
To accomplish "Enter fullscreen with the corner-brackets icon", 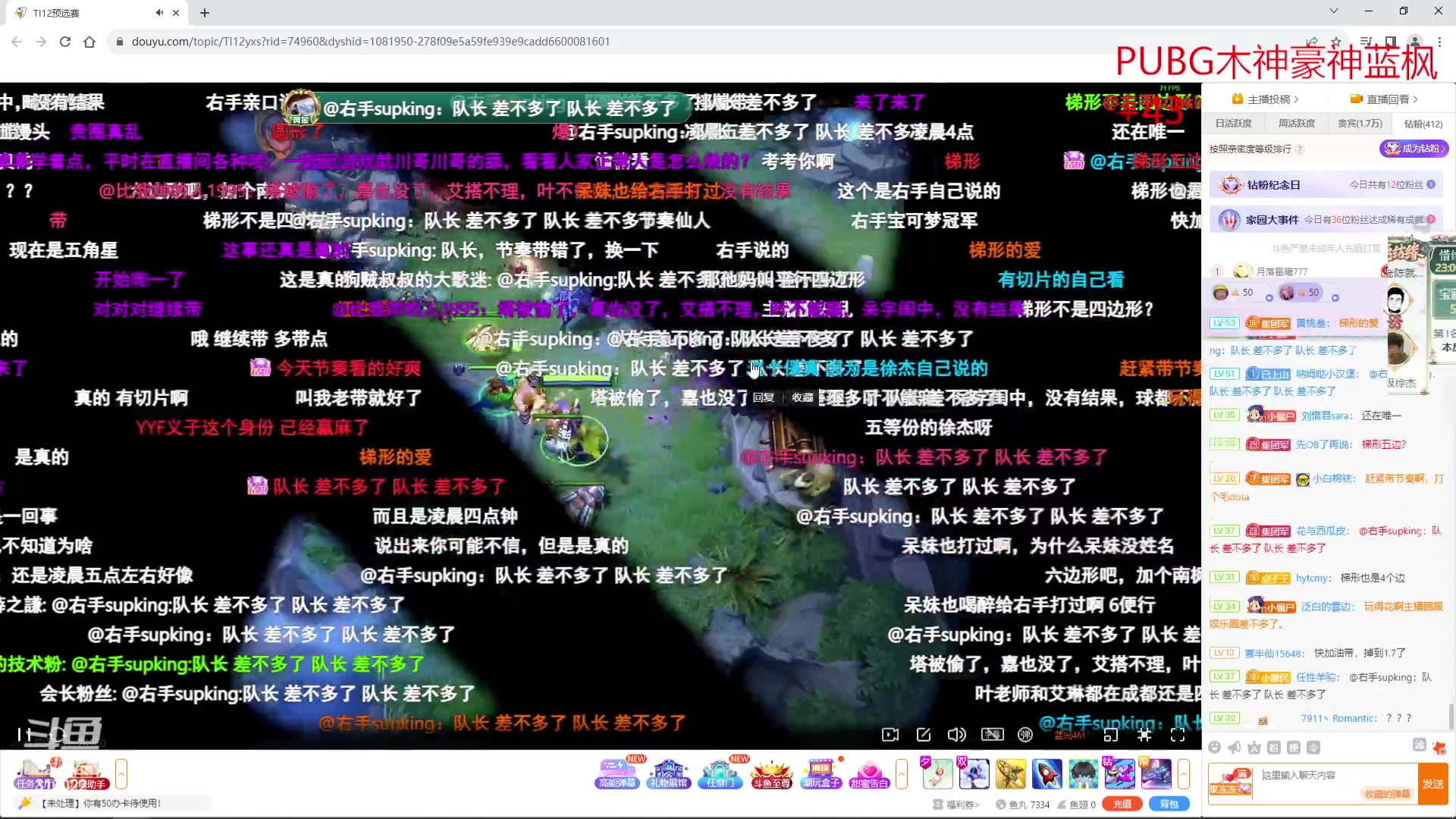I will click(1178, 734).
